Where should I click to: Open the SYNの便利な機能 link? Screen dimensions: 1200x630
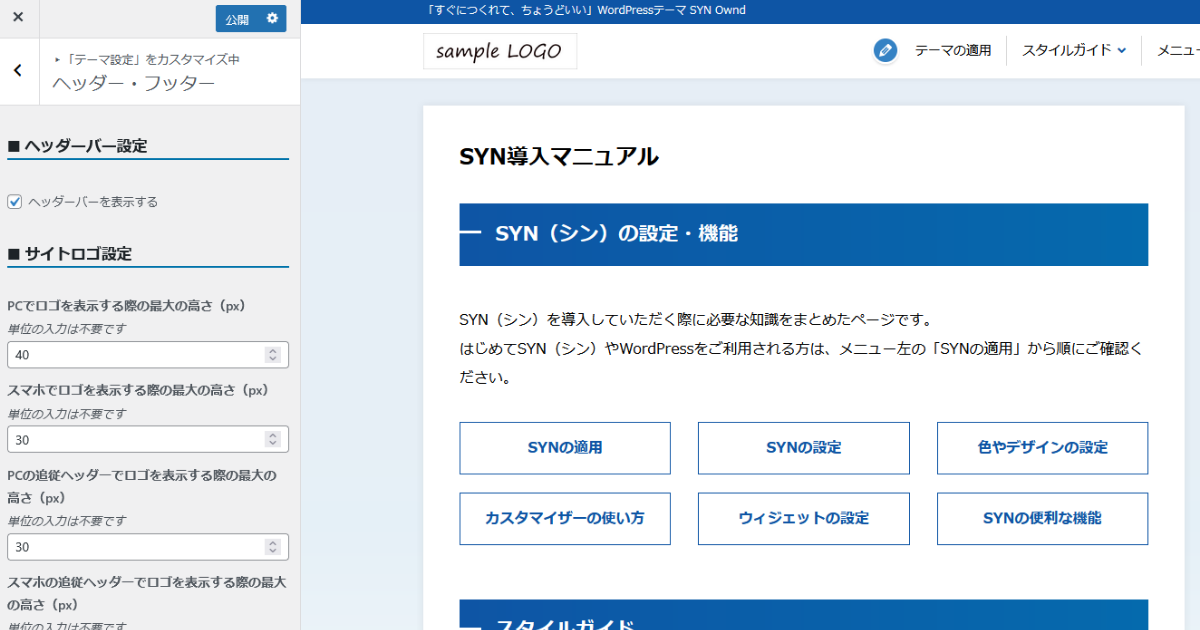point(1042,518)
